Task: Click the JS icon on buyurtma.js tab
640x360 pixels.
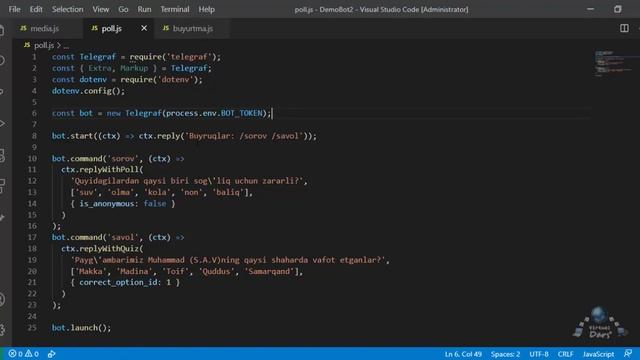Action: [166, 28]
